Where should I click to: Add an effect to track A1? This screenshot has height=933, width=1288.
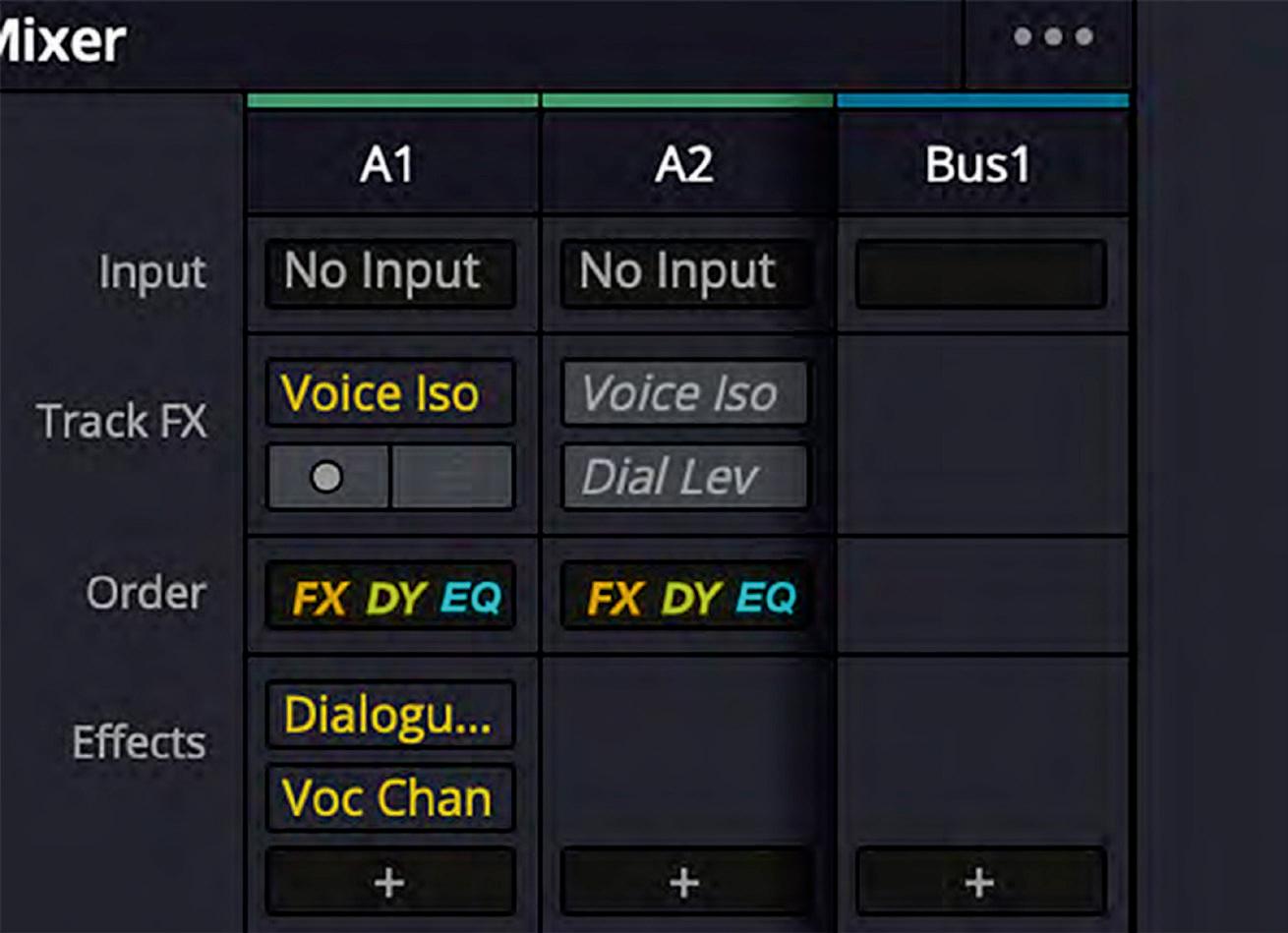click(x=389, y=882)
